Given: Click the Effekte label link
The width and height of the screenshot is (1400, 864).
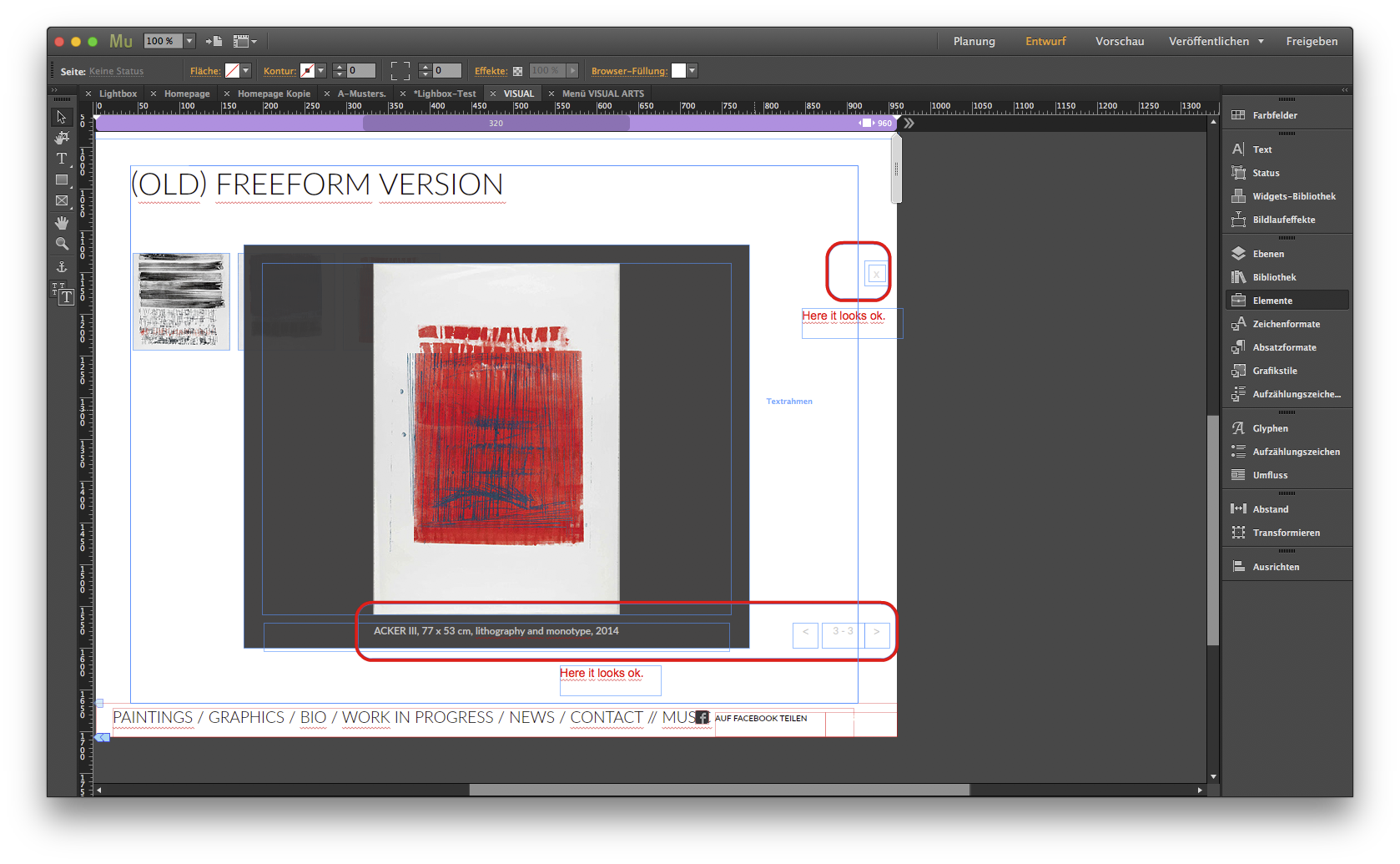Looking at the screenshot, I should (491, 71).
